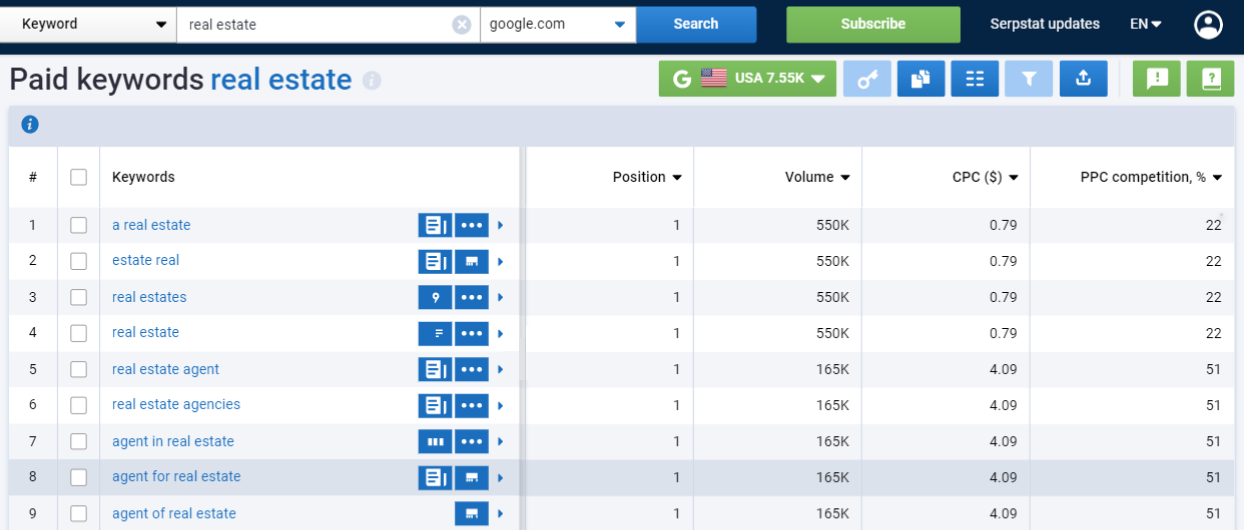Check the box for 'real estates'
The height and width of the screenshot is (530, 1244).
tap(78, 297)
